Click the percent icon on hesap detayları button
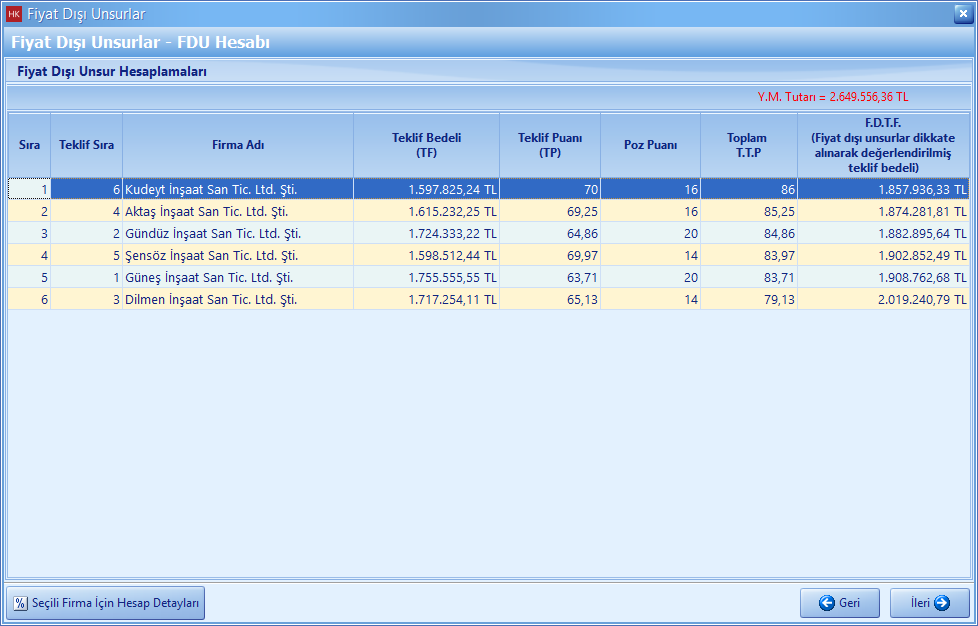Image resolution: width=978 pixels, height=626 pixels. [x=20, y=603]
